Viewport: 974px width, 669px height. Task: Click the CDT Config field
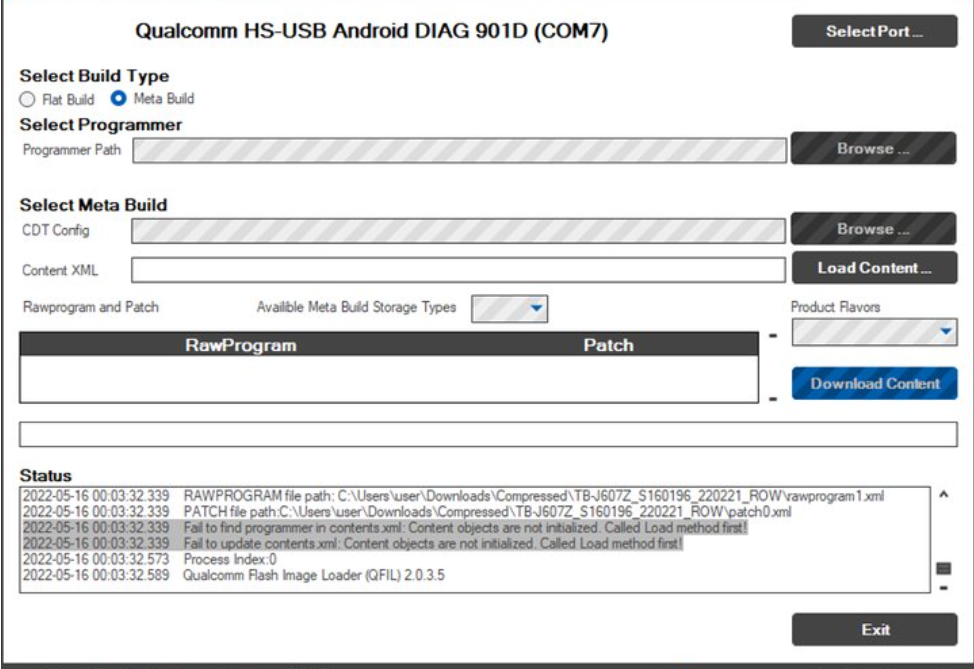[x=458, y=230]
